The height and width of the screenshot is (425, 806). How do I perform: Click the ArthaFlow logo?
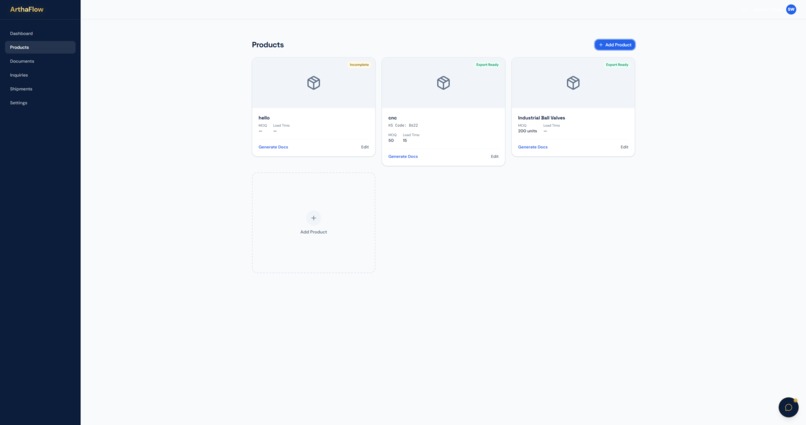[x=27, y=9]
